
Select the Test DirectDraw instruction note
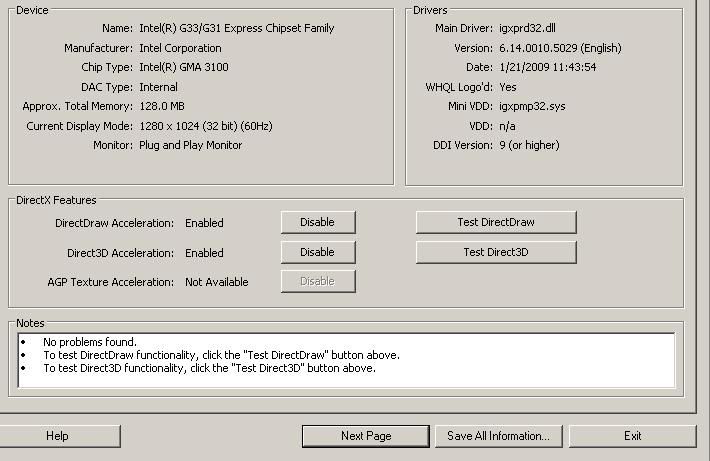pyautogui.click(x=221, y=355)
